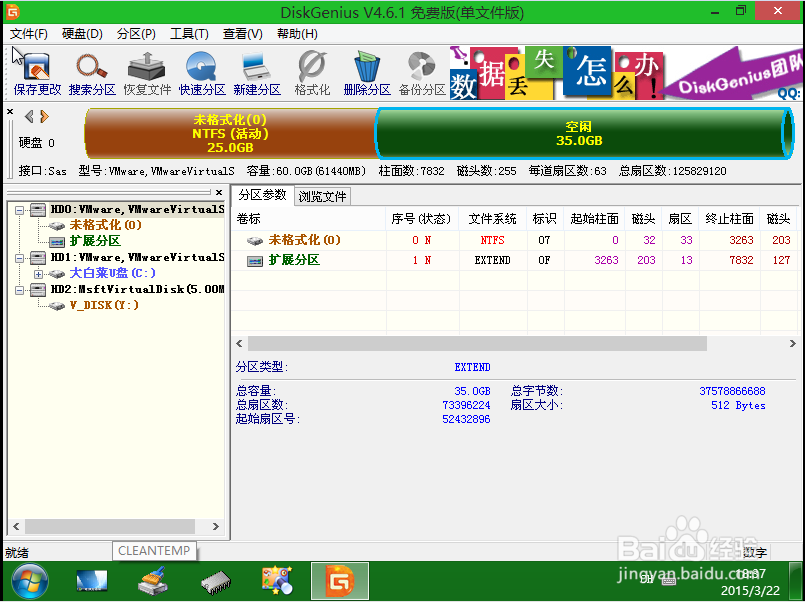Click the green 空闲 35.0GB free space bar
The height and width of the screenshot is (602, 805).
[x=584, y=133]
